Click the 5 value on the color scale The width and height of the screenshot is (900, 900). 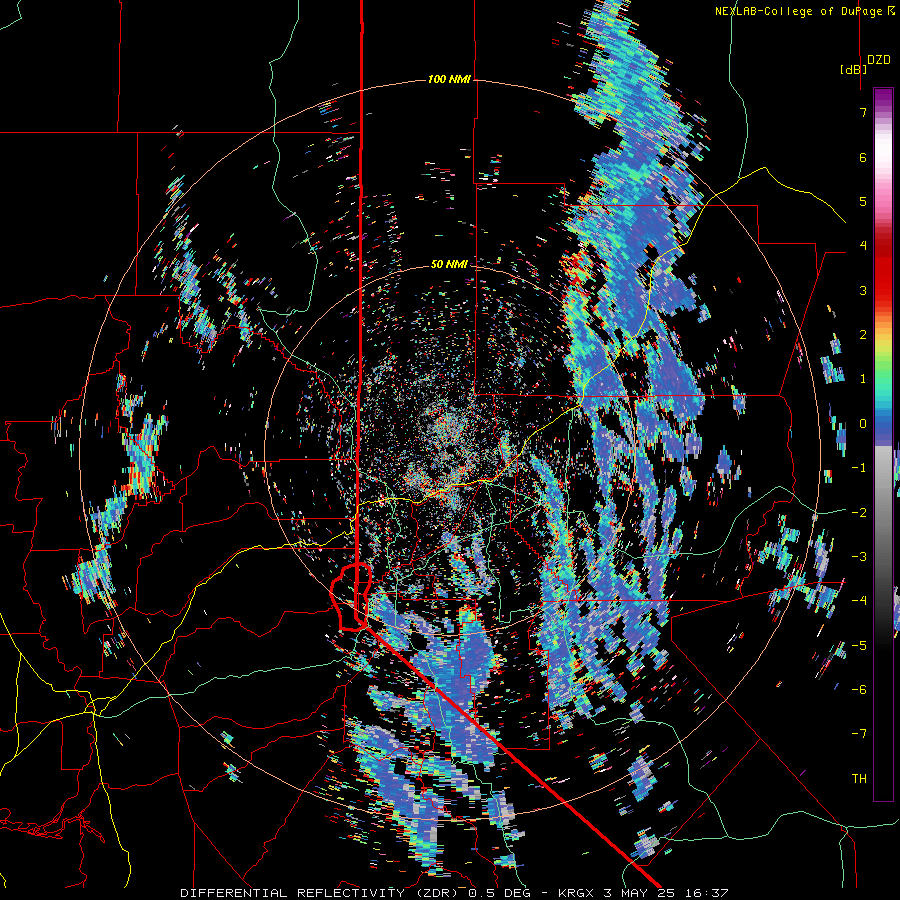863,201
